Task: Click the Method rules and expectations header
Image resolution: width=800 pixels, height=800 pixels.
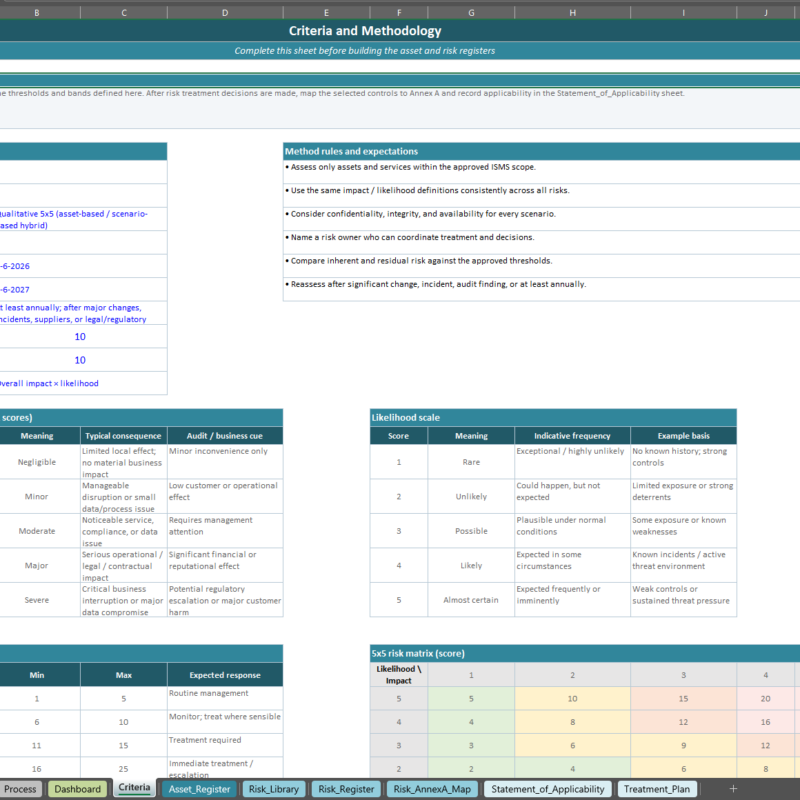Action: (x=350, y=151)
